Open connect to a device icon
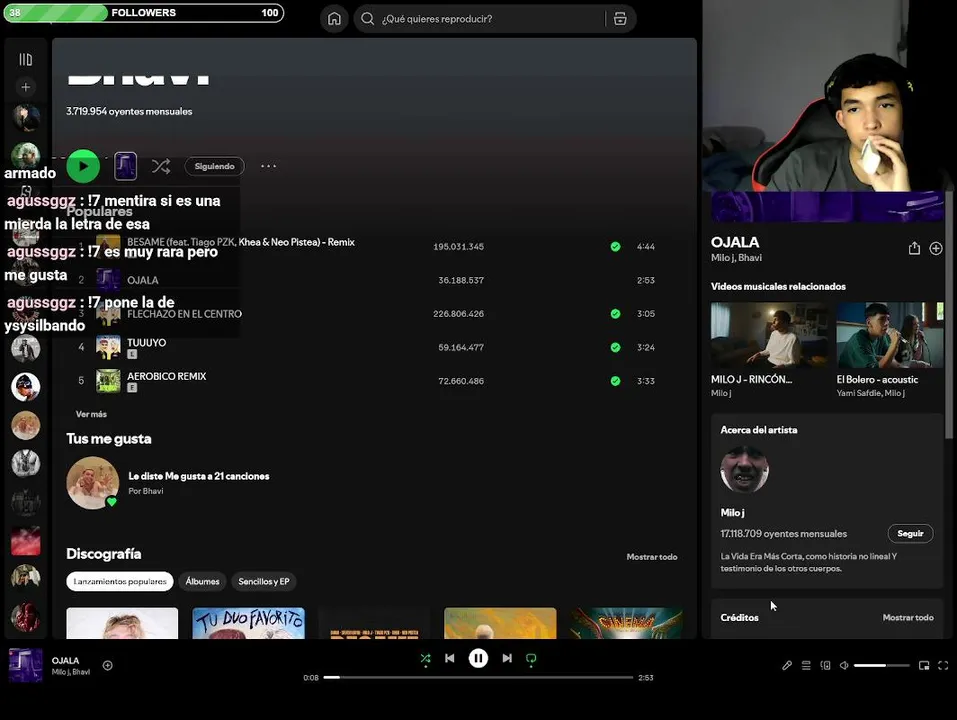 825,665
